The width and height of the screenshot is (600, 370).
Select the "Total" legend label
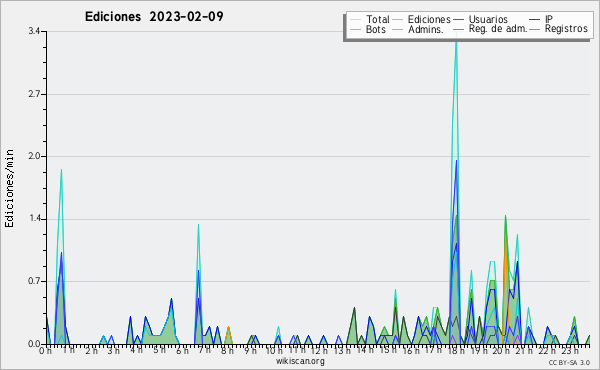click(378, 19)
